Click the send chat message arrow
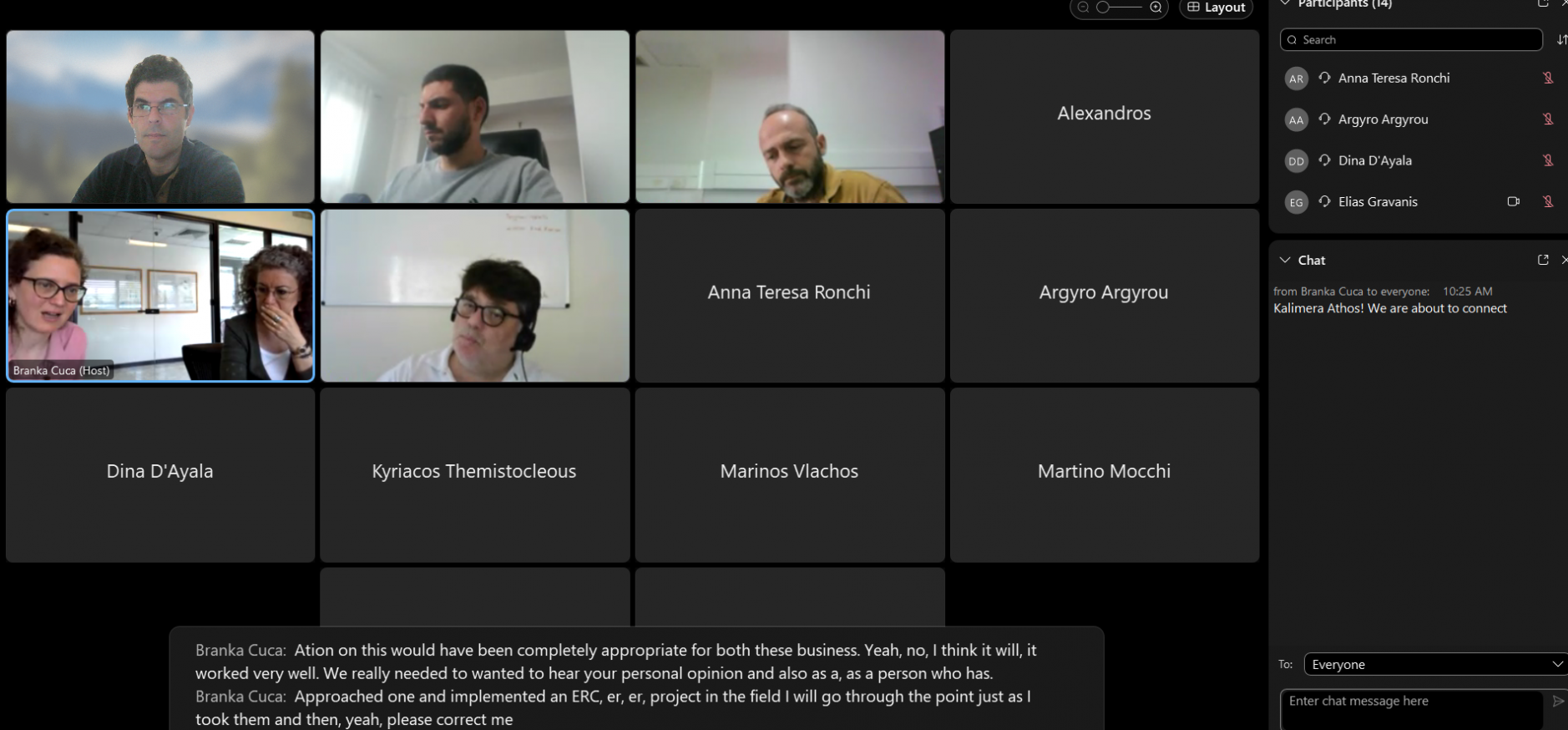 pos(1558,701)
